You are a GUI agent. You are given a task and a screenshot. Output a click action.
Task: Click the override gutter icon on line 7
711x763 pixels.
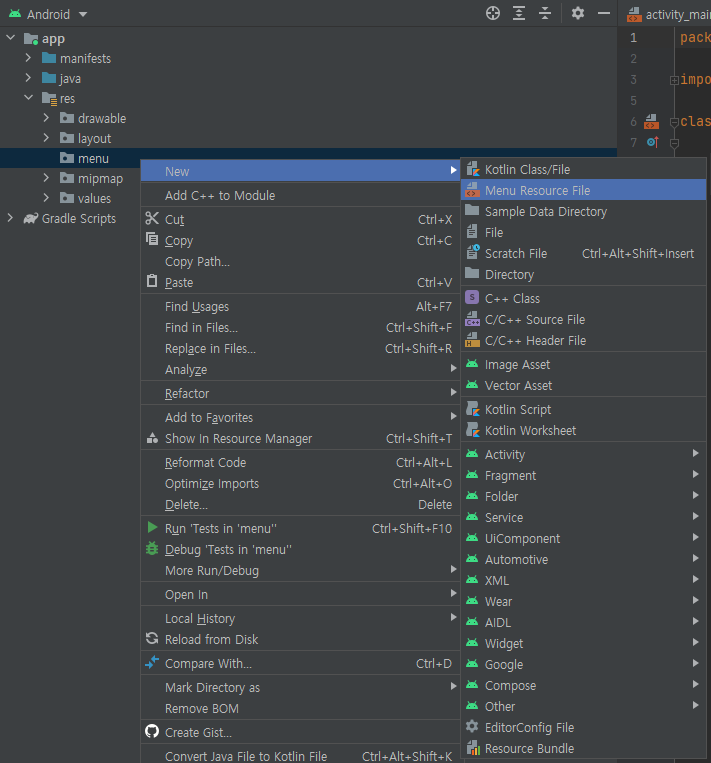pyautogui.click(x=653, y=142)
